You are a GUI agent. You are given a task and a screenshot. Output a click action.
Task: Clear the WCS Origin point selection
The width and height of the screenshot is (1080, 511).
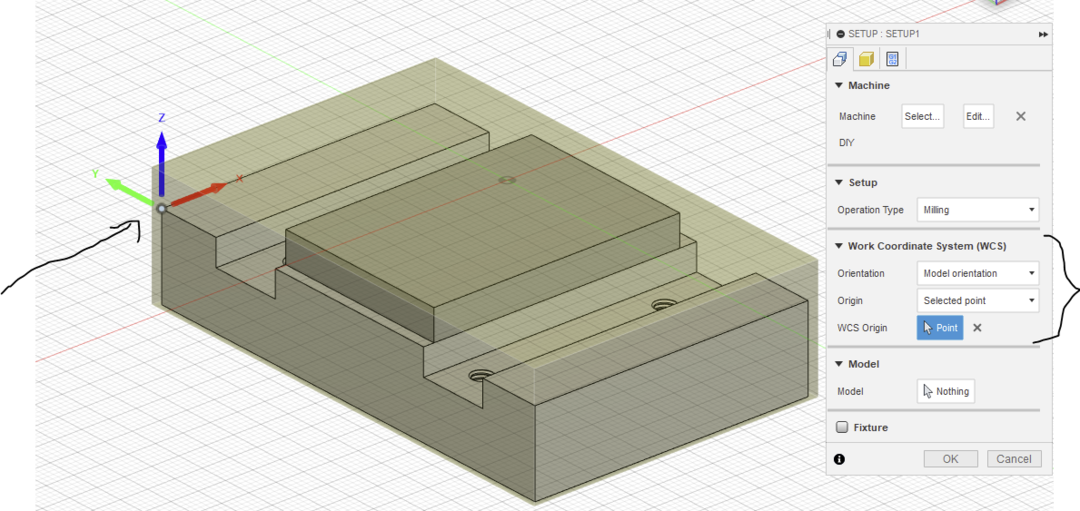tap(978, 328)
